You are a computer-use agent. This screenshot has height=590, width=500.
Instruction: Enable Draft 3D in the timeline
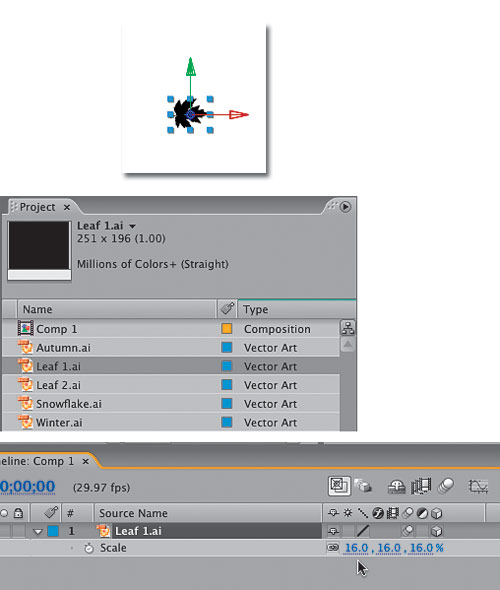pos(363,486)
